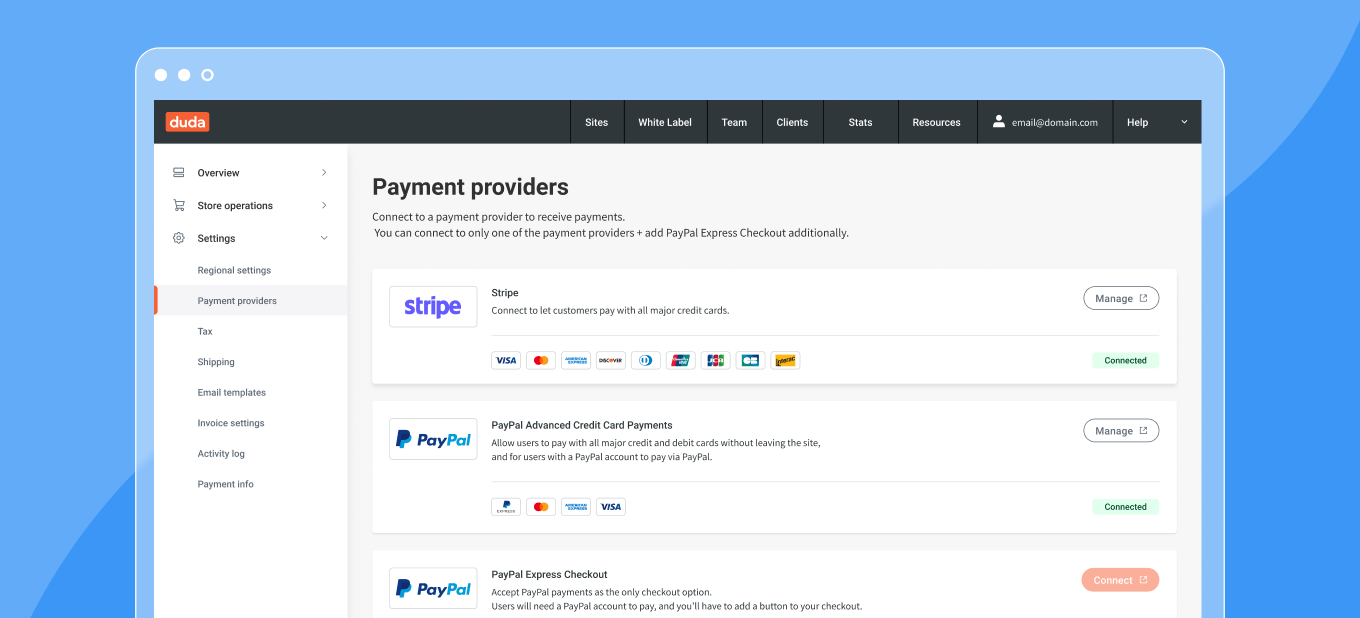The height and width of the screenshot is (618, 1360).
Task: Expand the Overview section chevron
Action: pyautogui.click(x=324, y=173)
